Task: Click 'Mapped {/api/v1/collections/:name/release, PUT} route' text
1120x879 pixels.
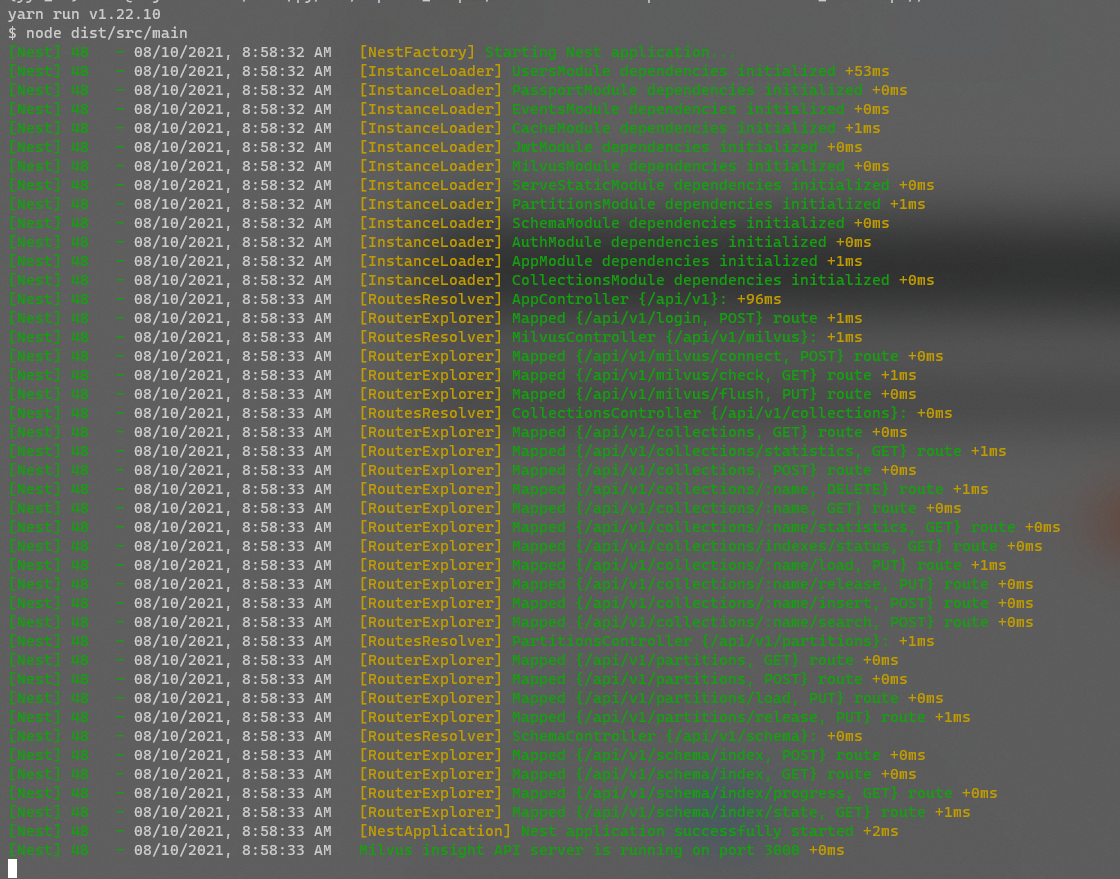Action: (x=750, y=584)
